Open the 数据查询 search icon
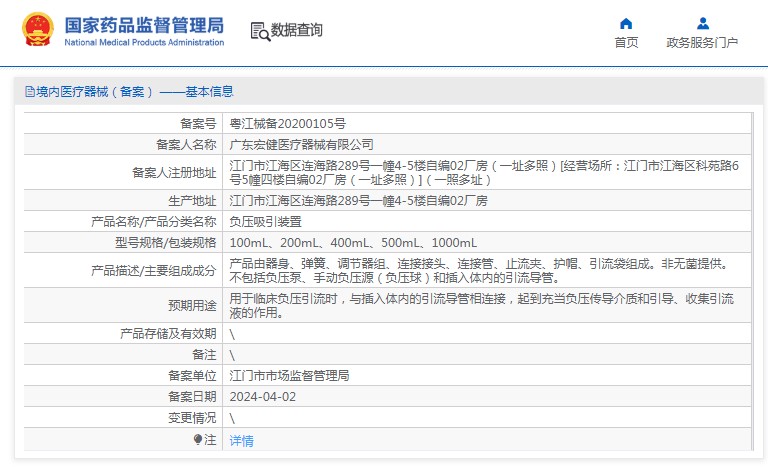This screenshot has height=467, width=768. (x=260, y=31)
